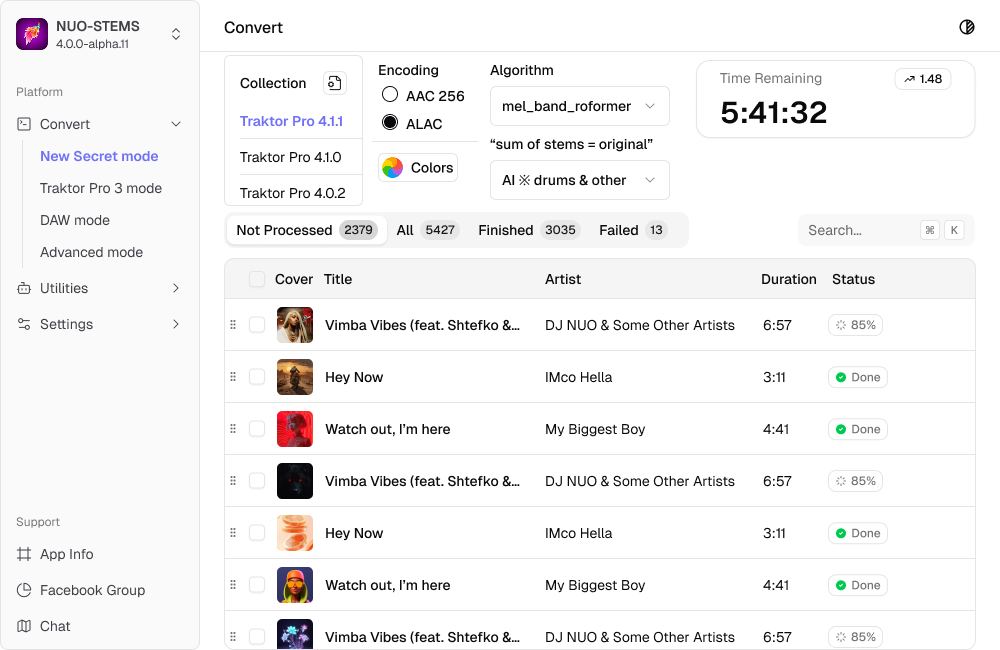The width and height of the screenshot is (1000, 650).
Task: Check the second Vimba Vibes row checkbox
Action: (x=257, y=481)
